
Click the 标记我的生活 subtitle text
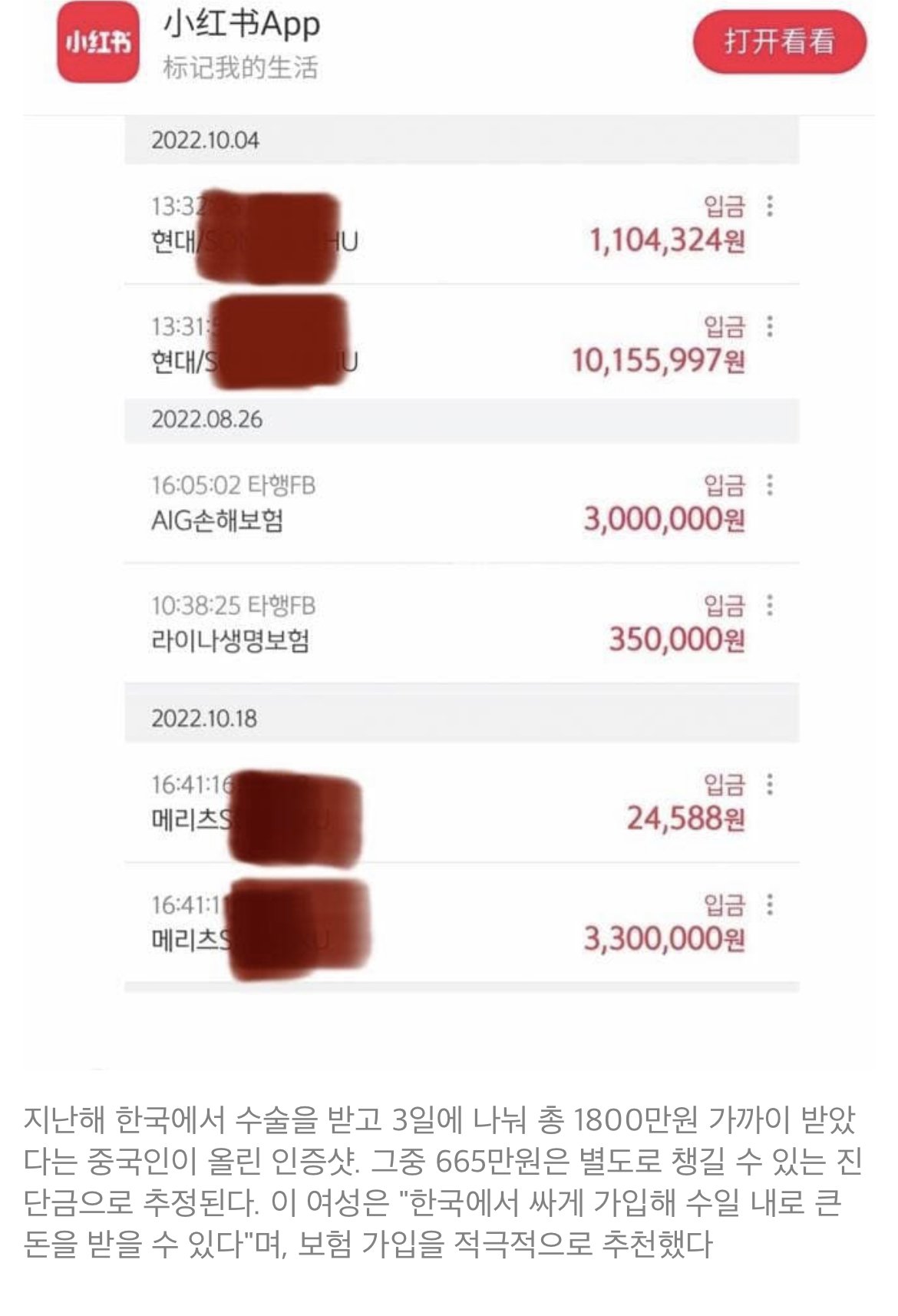240,68
